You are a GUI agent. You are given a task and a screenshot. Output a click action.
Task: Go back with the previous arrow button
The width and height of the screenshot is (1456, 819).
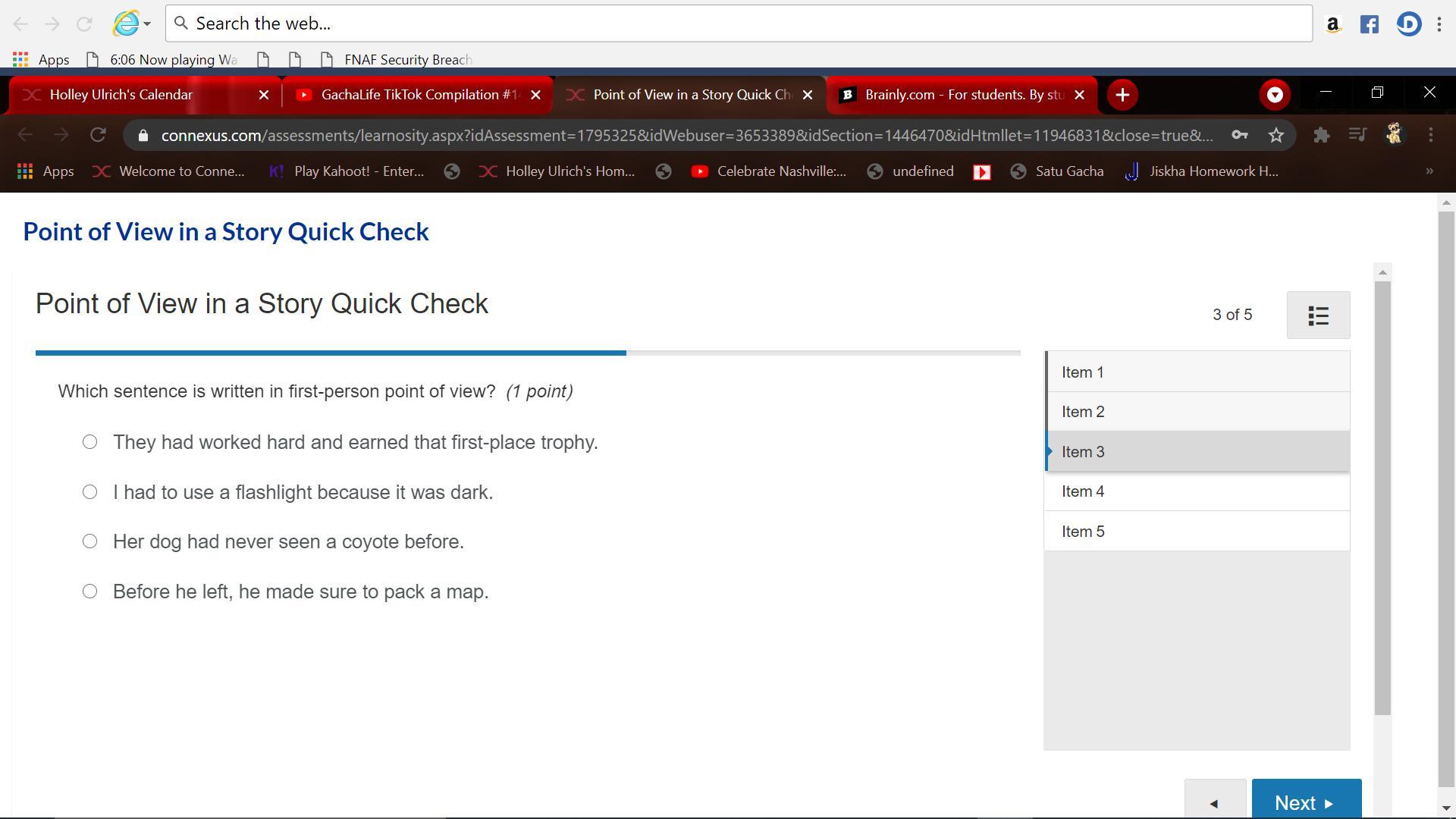pos(1214,802)
